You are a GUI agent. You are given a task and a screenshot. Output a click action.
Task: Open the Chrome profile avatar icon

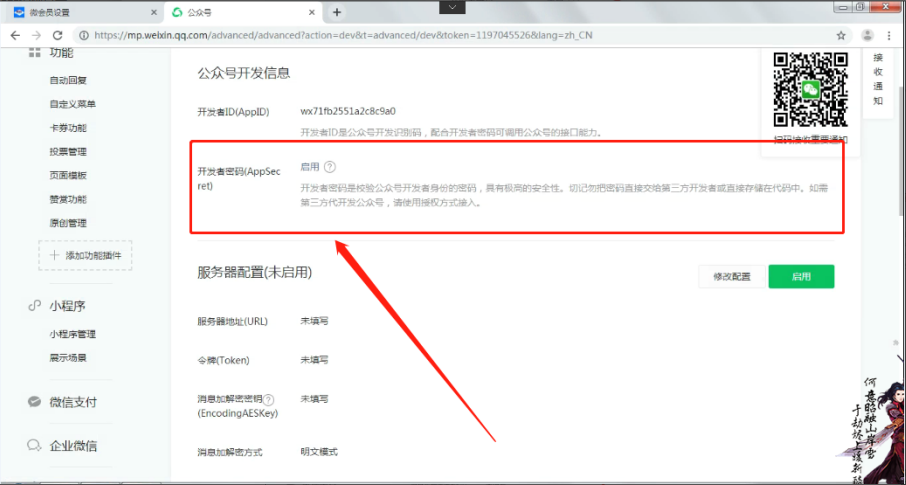[866, 35]
